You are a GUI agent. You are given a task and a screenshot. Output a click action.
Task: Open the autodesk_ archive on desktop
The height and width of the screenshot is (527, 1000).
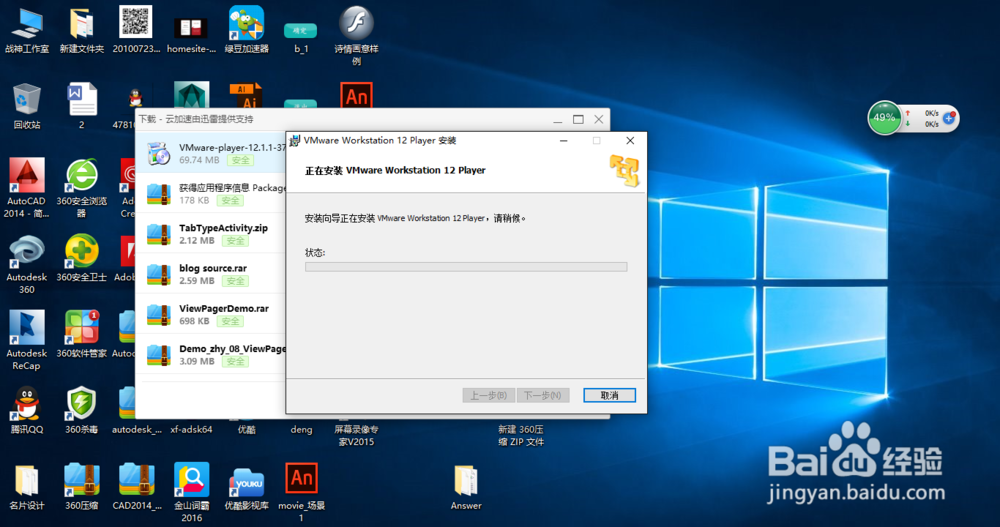pyautogui.click(x=136, y=410)
